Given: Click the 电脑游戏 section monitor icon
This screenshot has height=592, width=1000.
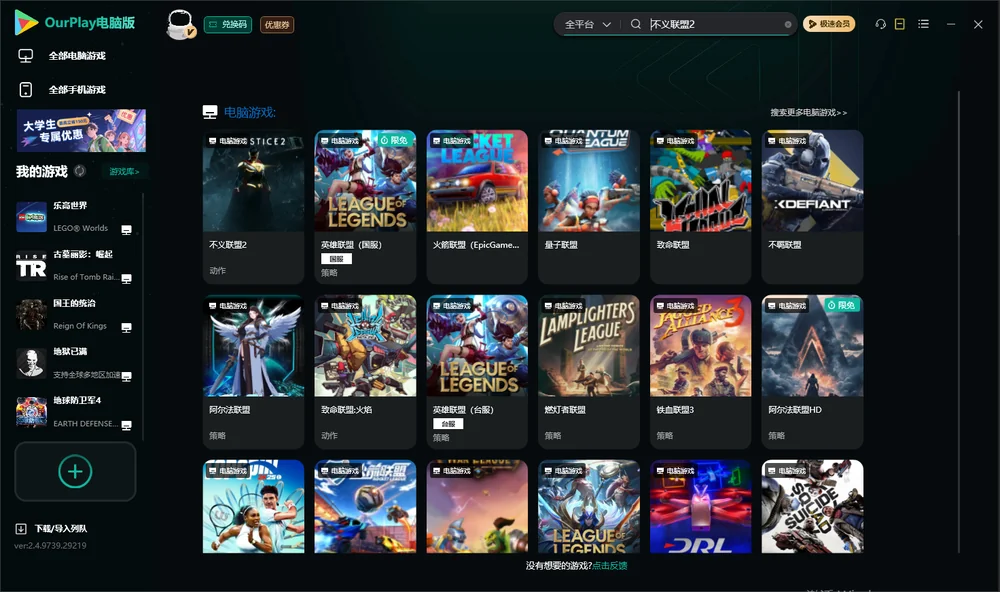Looking at the screenshot, I should [210, 112].
